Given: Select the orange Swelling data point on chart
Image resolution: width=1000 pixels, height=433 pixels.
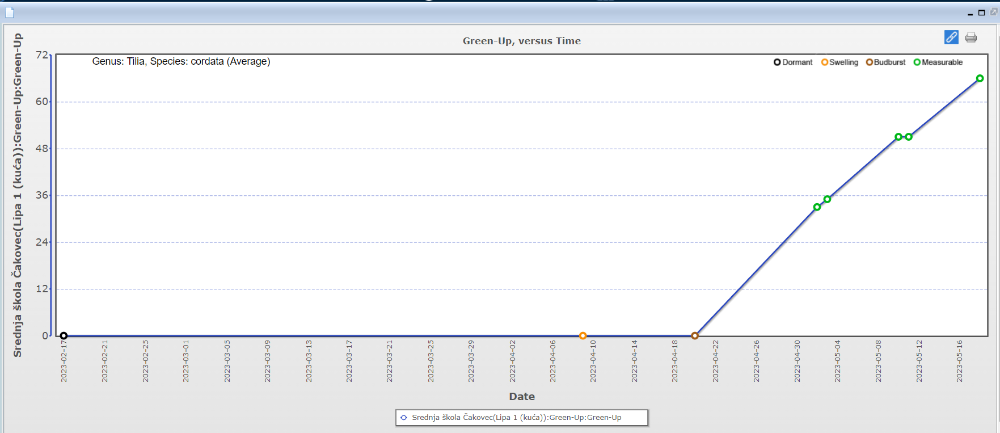Looking at the screenshot, I should pos(583,336).
